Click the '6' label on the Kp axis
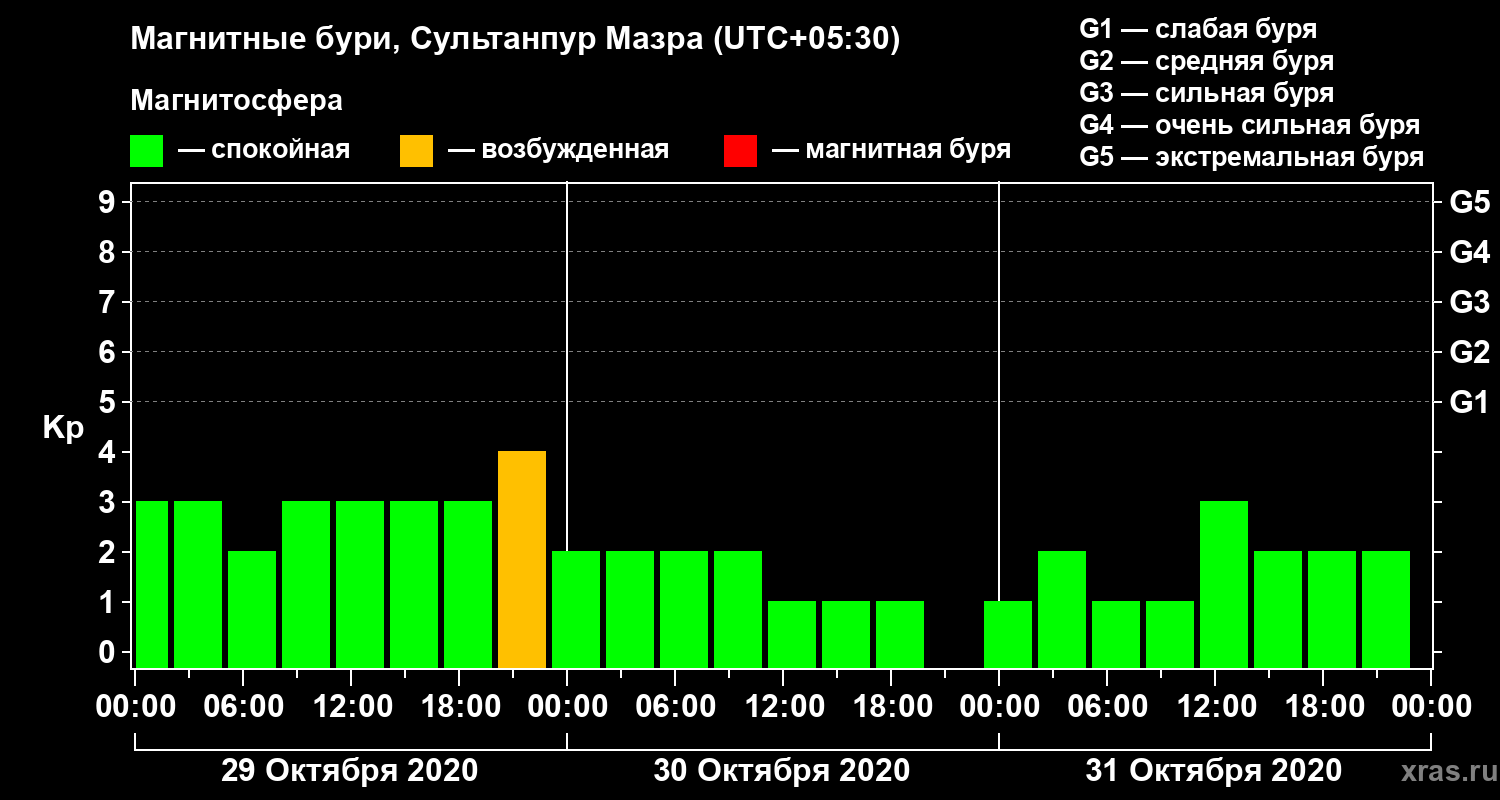Image resolution: width=1500 pixels, height=800 pixels. tap(109, 352)
